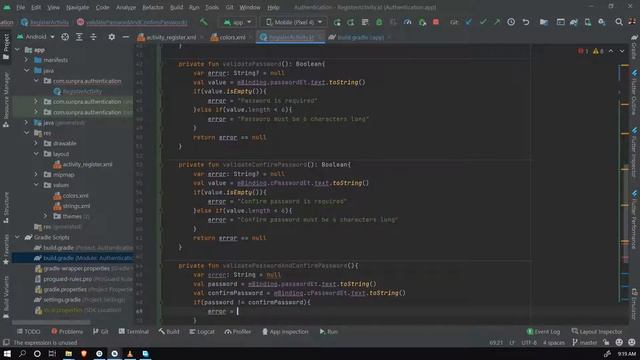
Task: Collapse the java folder
Action: click(27, 70)
